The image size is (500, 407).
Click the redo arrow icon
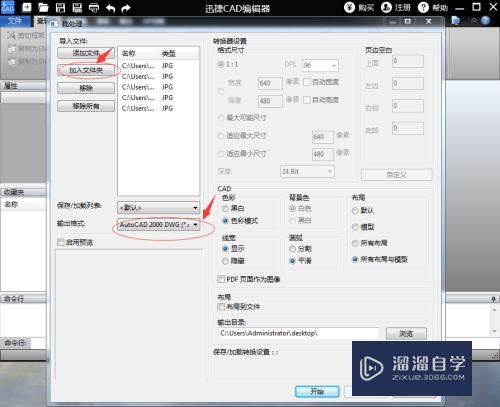[x=126, y=8]
